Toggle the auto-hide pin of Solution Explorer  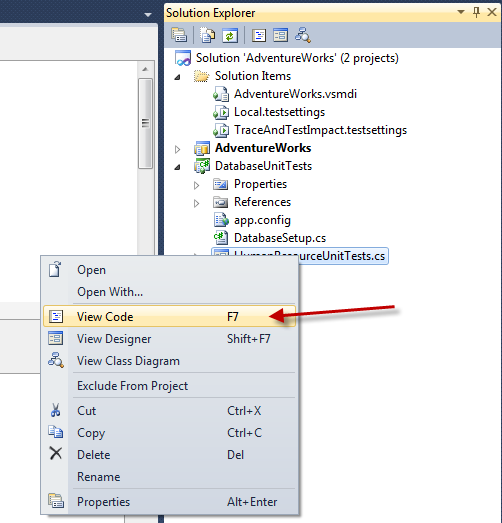(476, 12)
